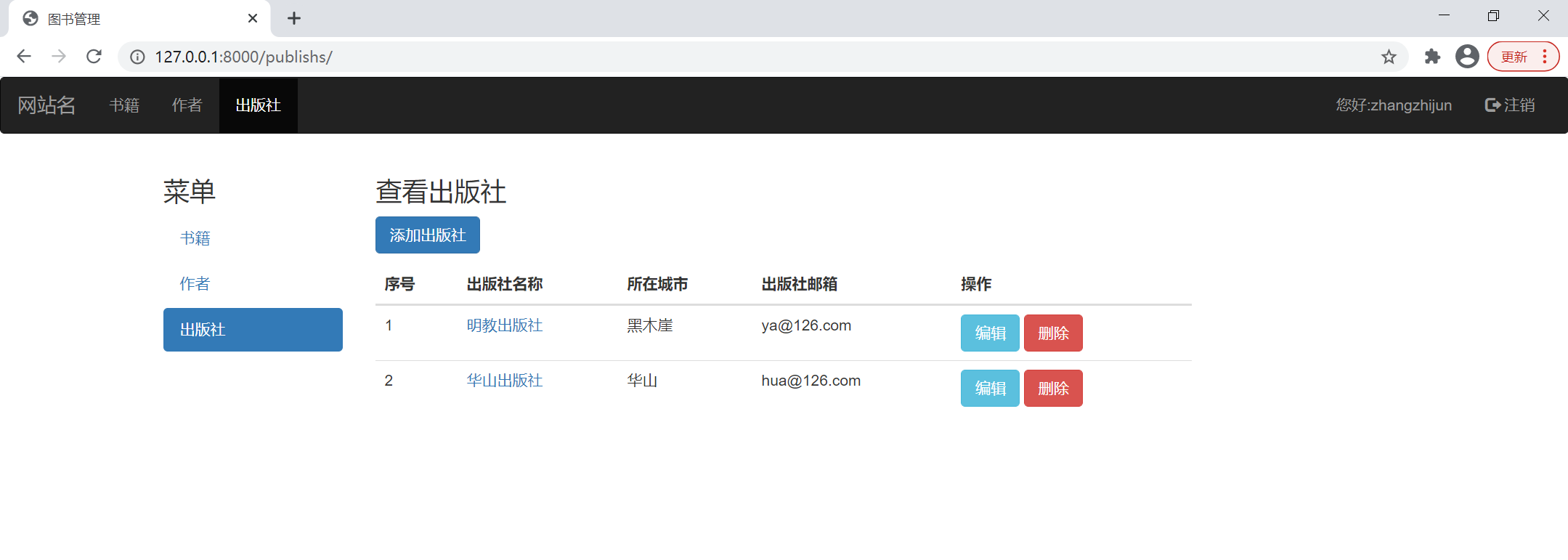Click the 菜单 sidebar heading
This screenshot has height=560, width=1568.
click(190, 192)
